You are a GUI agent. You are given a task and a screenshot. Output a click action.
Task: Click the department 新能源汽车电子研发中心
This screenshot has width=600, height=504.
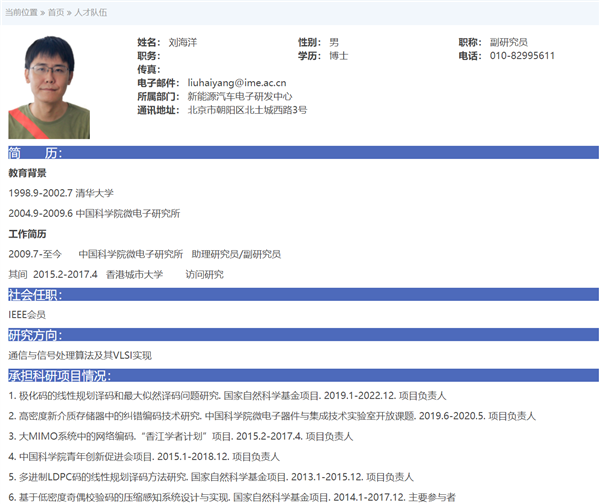coord(240,96)
